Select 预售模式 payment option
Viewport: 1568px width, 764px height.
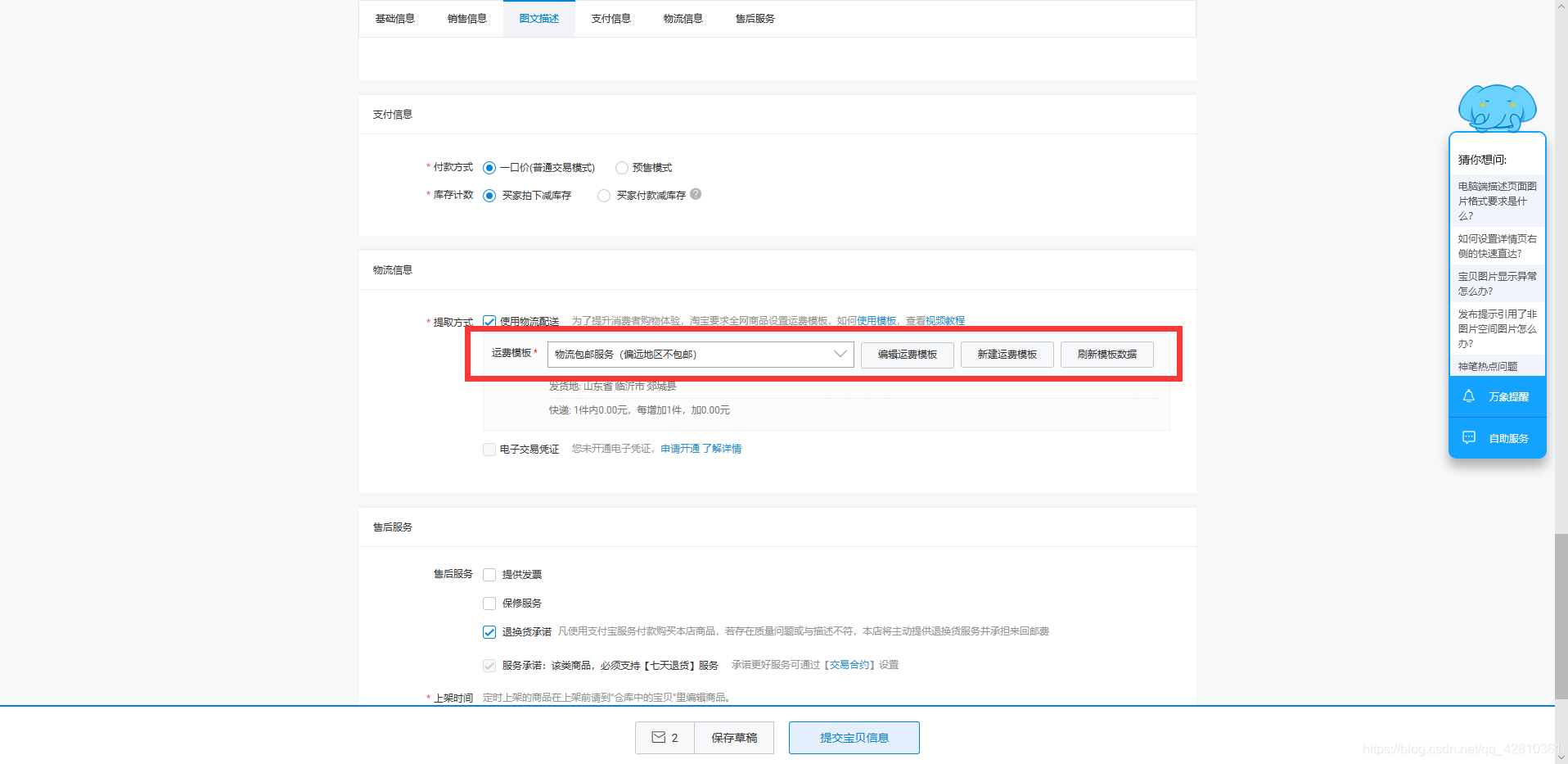622,168
